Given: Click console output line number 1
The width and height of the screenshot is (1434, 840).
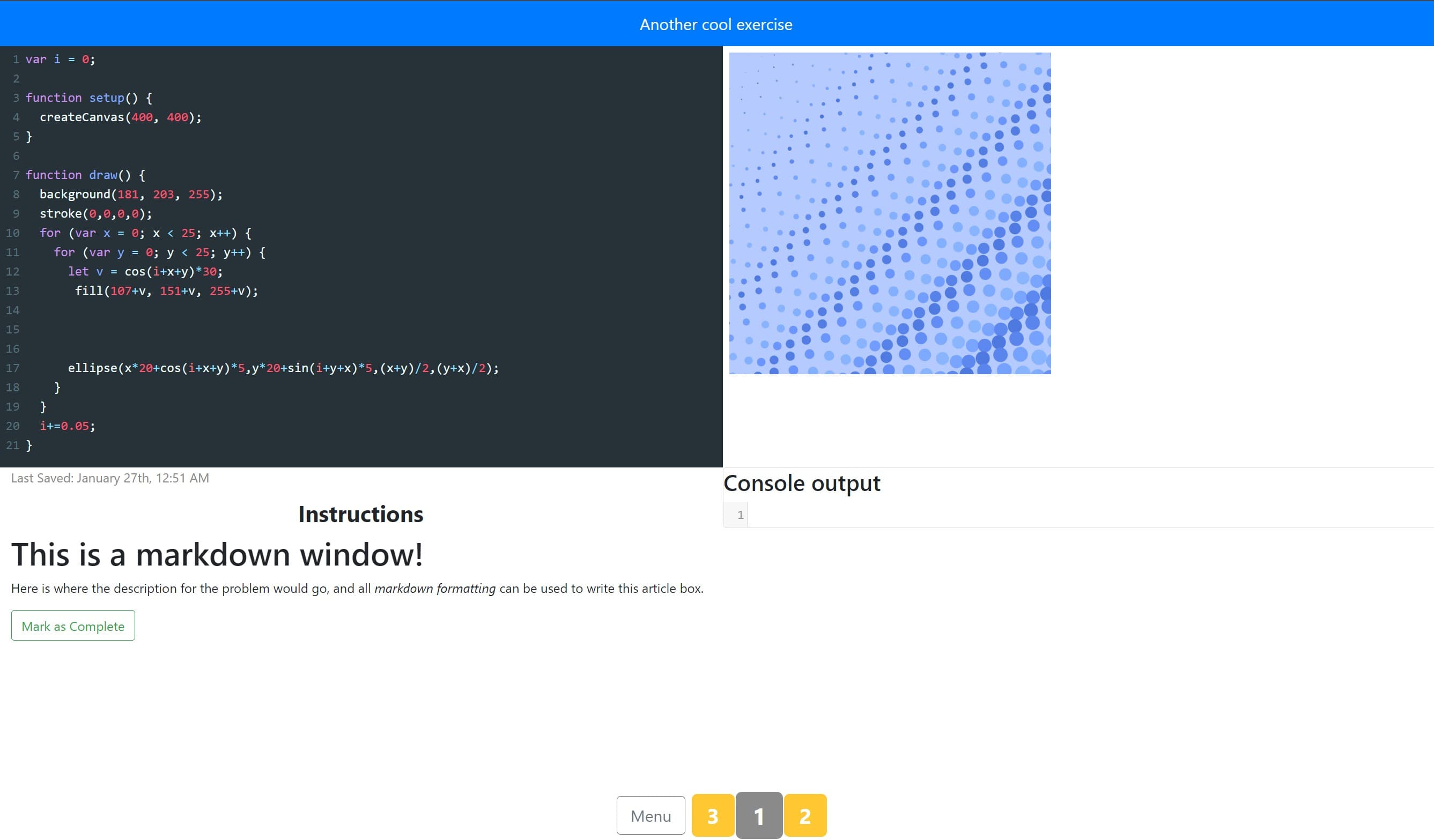Looking at the screenshot, I should (740, 515).
